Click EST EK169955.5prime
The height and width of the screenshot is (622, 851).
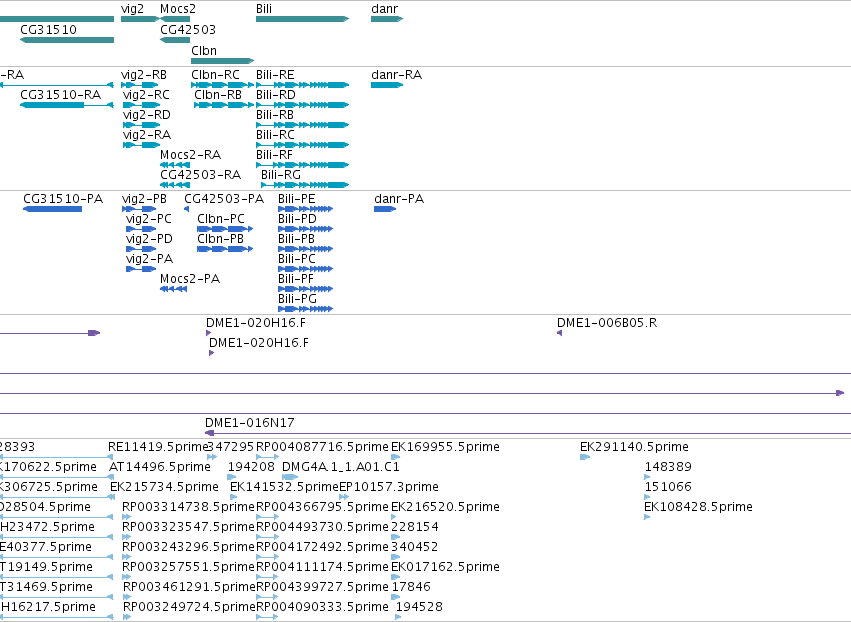tap(396, 457)
